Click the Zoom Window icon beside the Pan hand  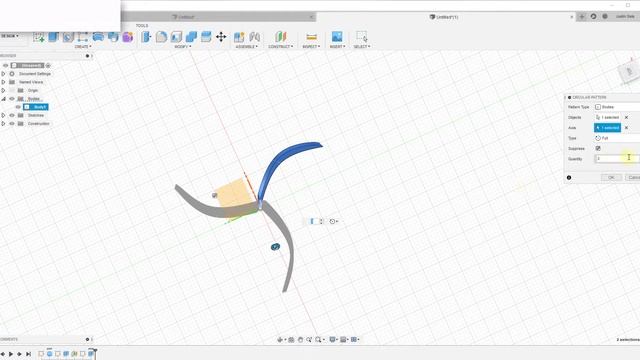tap(309, 340)
